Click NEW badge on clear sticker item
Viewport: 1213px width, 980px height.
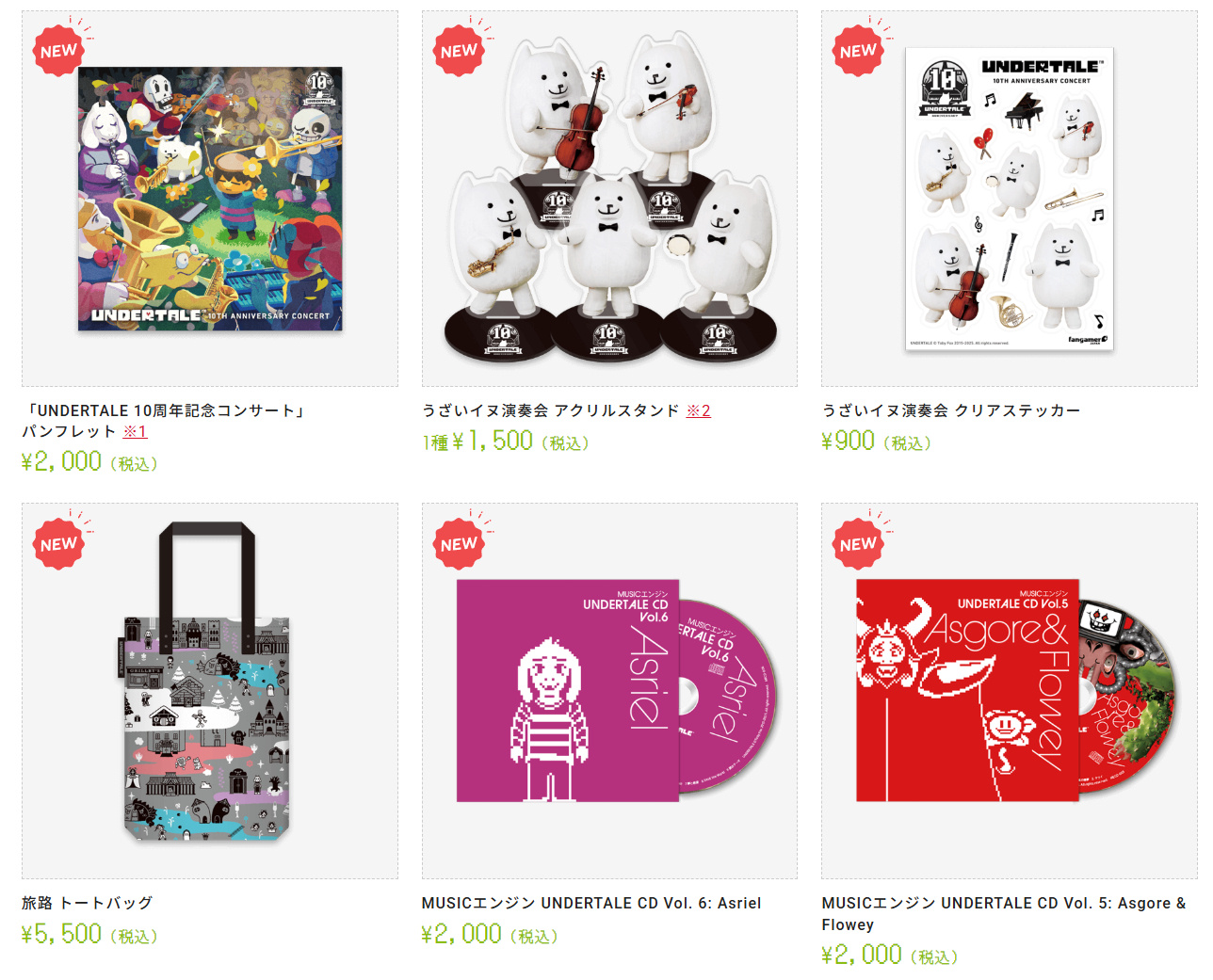click(x=858, y=51)
